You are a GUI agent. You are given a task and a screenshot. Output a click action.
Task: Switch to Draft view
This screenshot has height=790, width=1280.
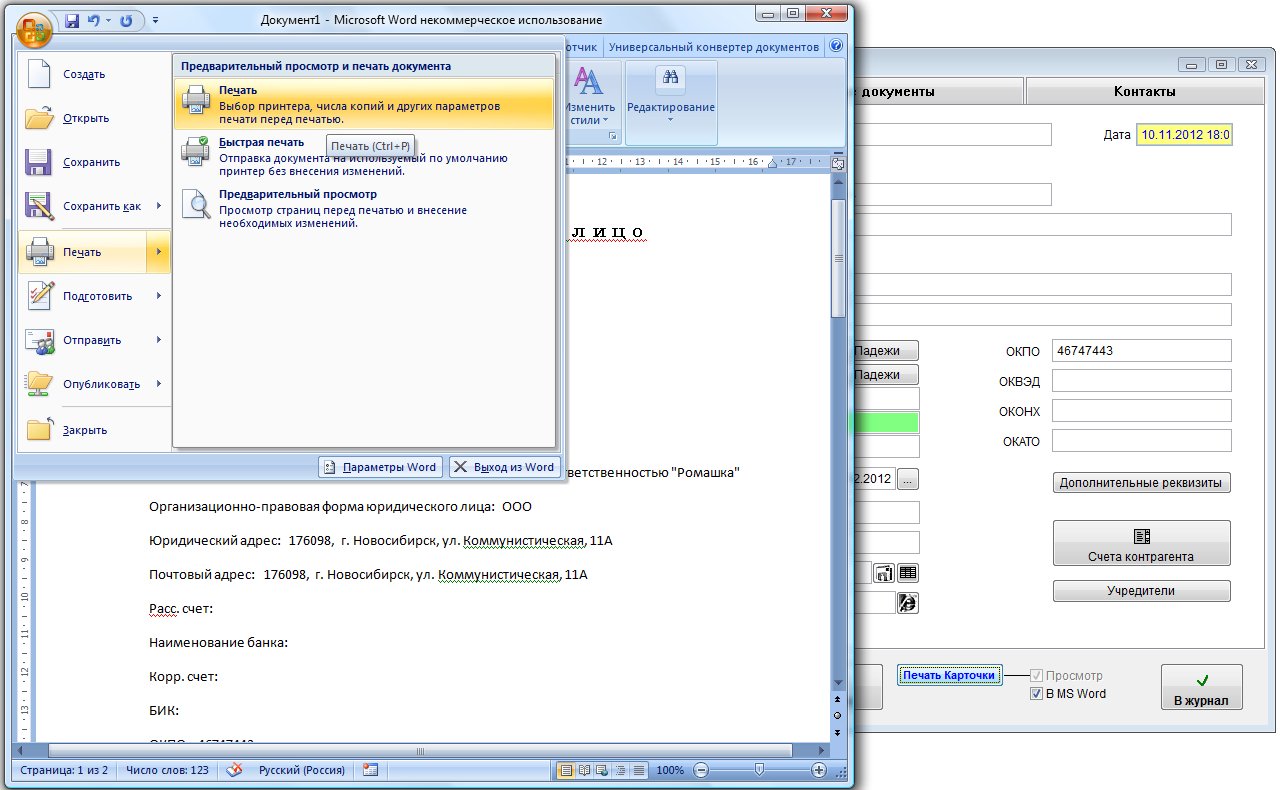[638, 770]
